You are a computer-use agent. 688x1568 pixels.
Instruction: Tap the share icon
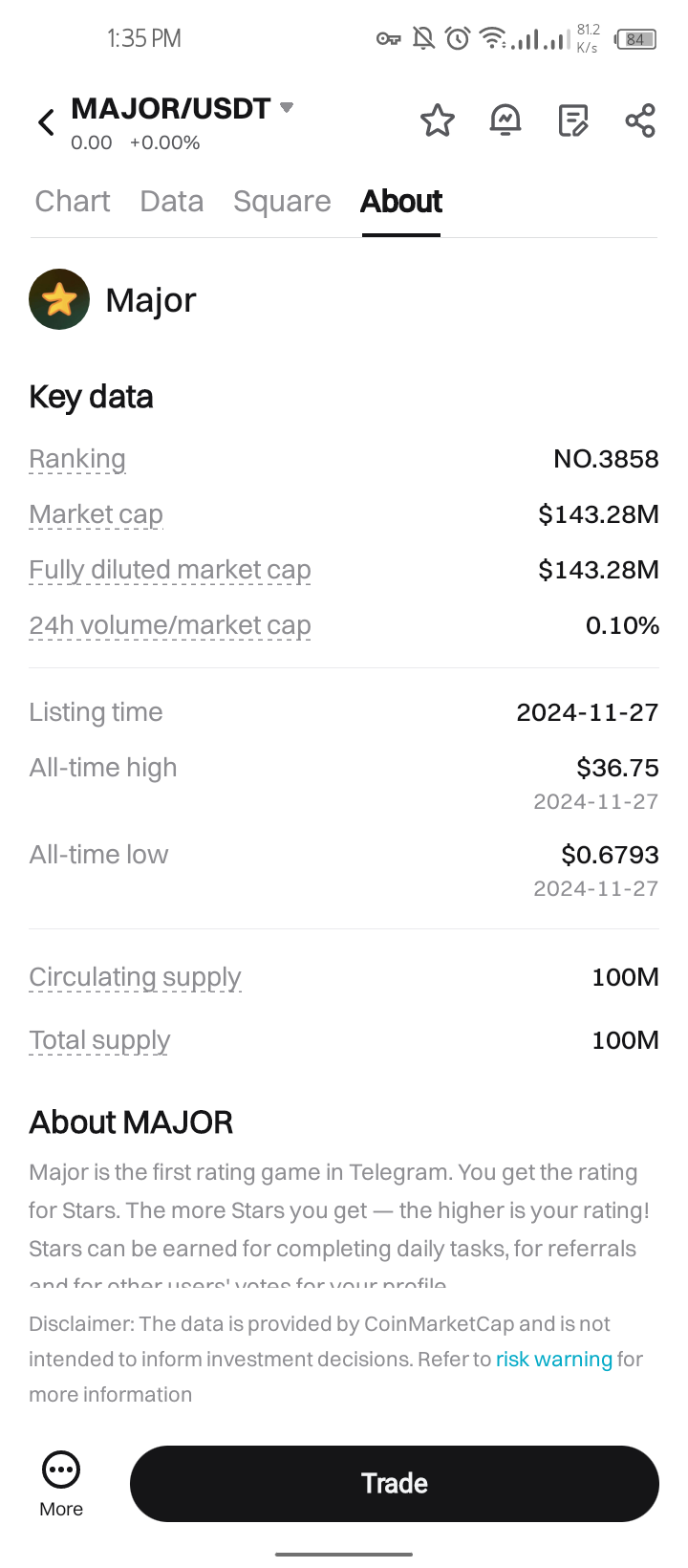(640, 120)
